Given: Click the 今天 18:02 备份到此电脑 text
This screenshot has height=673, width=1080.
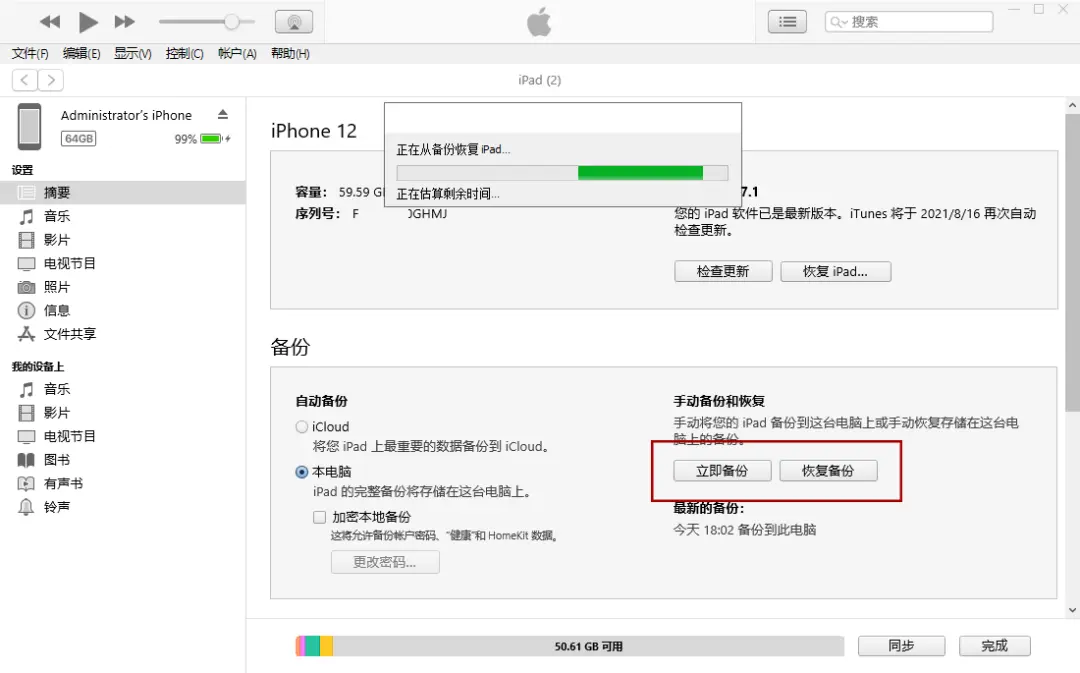Looking at the screenshot, I should coord(745,530).
